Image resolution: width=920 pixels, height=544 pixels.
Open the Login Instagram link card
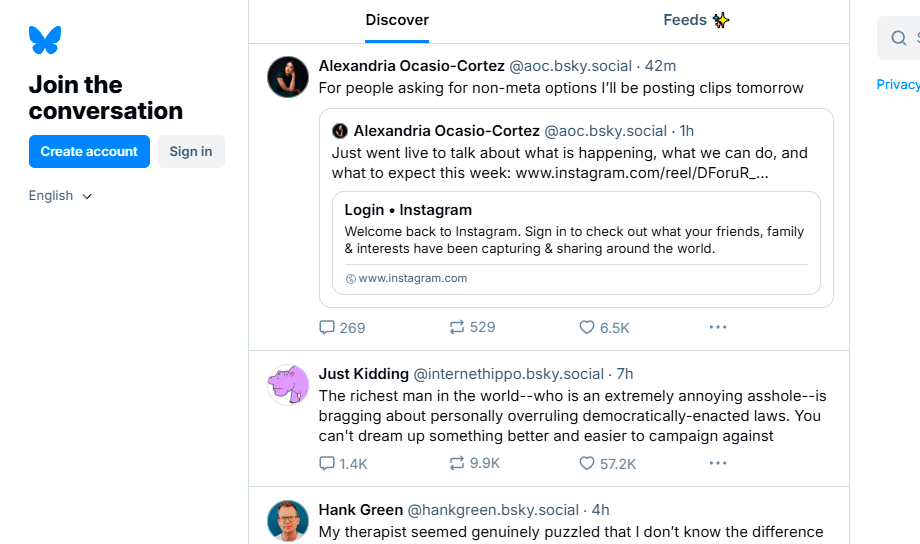(576, 243)
